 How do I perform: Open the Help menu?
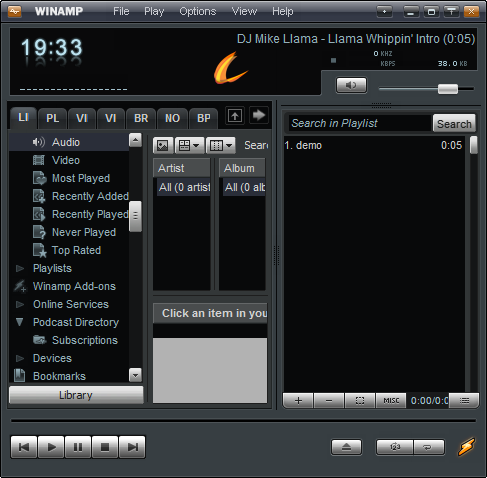283,11
